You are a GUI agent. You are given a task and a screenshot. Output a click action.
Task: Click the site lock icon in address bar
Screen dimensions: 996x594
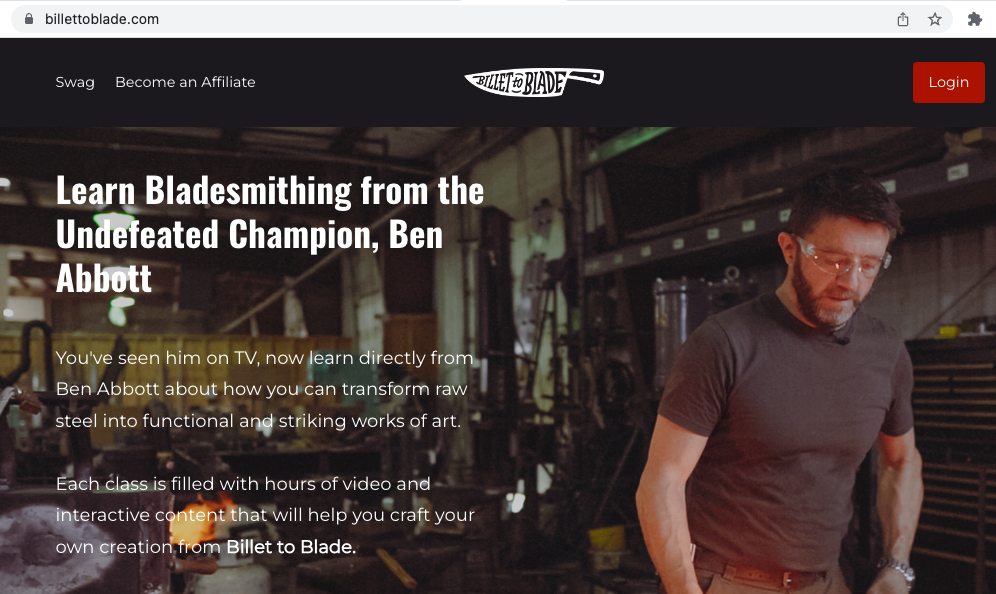(x=29, y=19)
